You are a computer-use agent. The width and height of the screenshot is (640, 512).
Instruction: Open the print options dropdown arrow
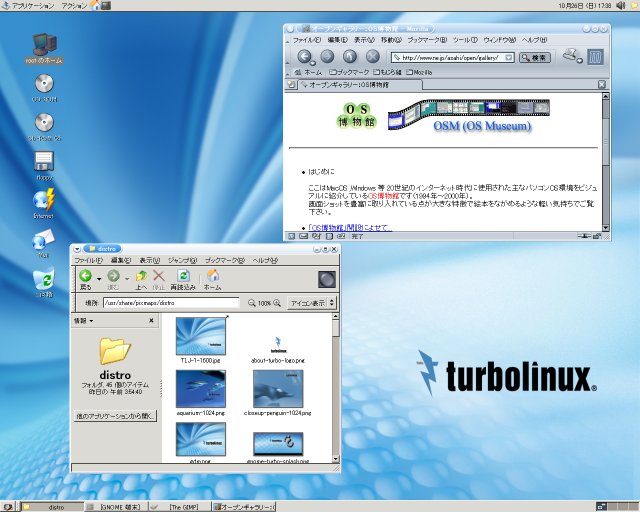580,61
